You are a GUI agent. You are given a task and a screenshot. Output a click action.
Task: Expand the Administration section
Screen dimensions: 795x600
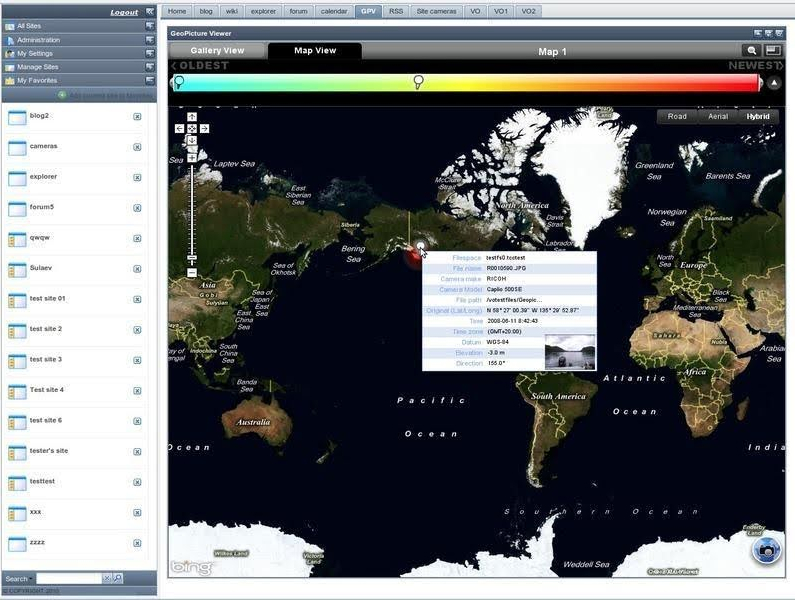tap(150, 40)
